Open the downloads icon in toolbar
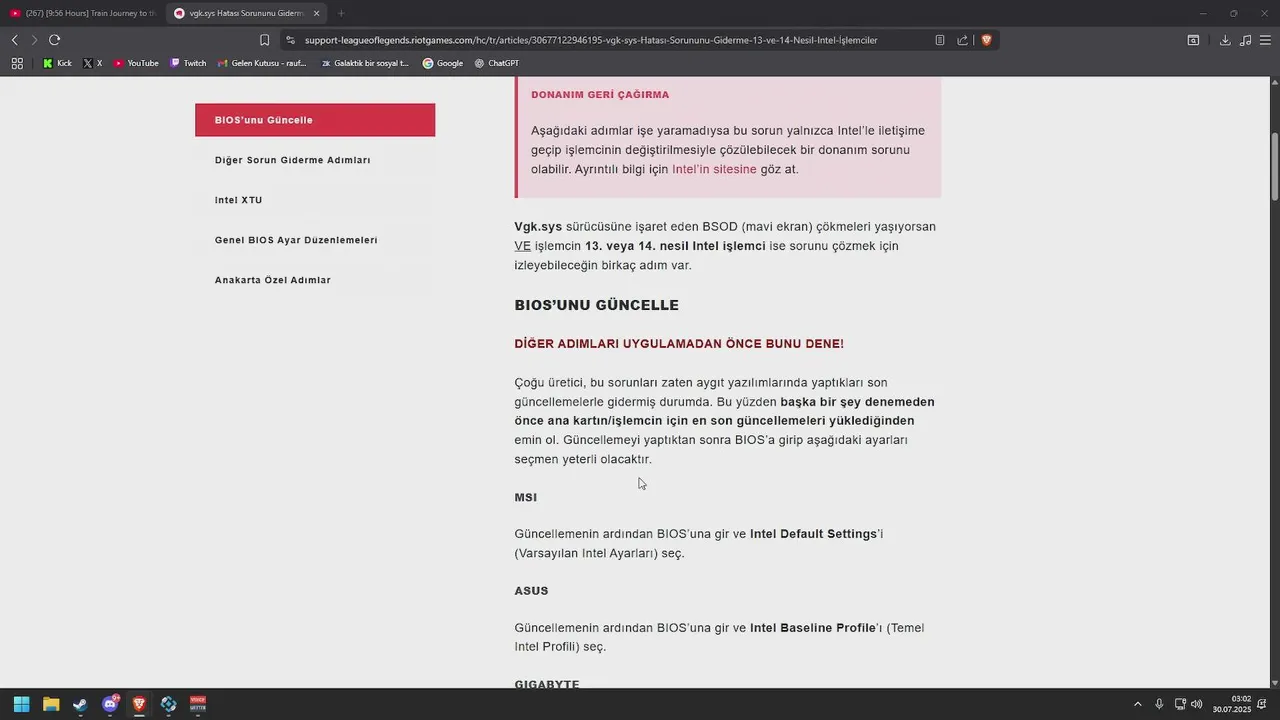The height and width of the screenshot is (720, 1280). tap(1225, 40)
